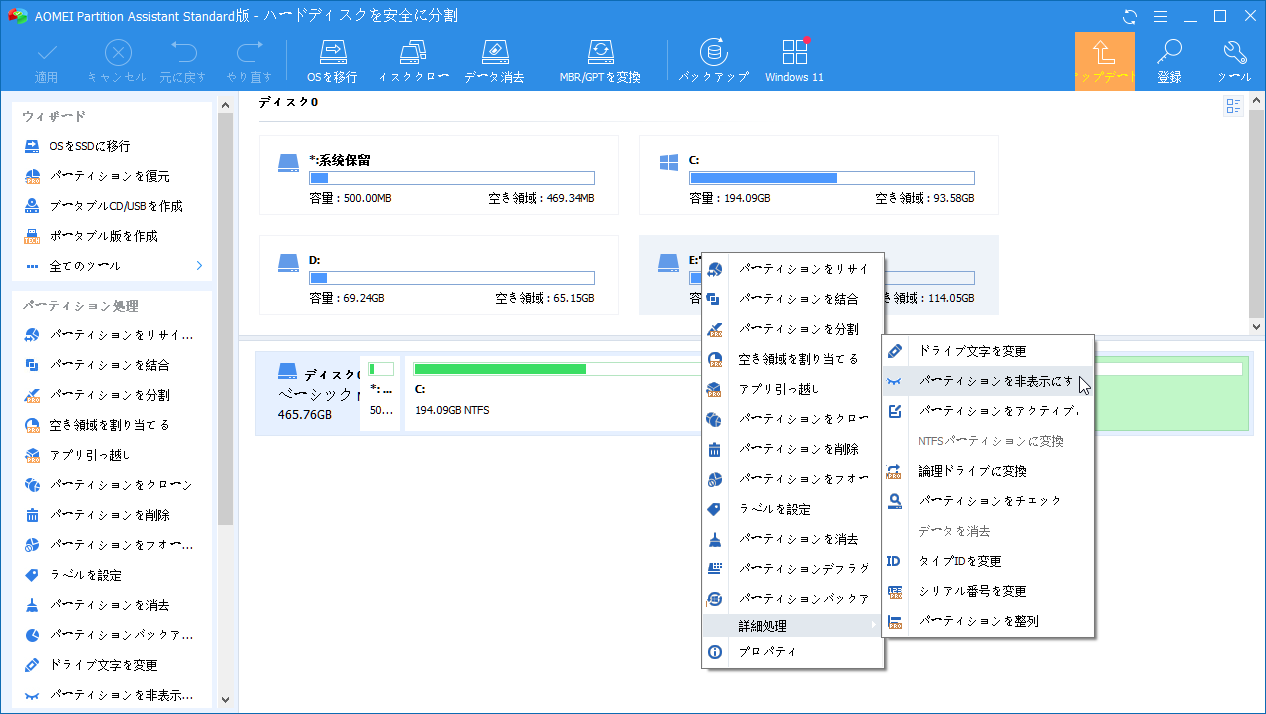The width and height of the screenshot is (1266, 714).
Task: Choose パーティションを消去 in context menu
Action: click(793, 539)
